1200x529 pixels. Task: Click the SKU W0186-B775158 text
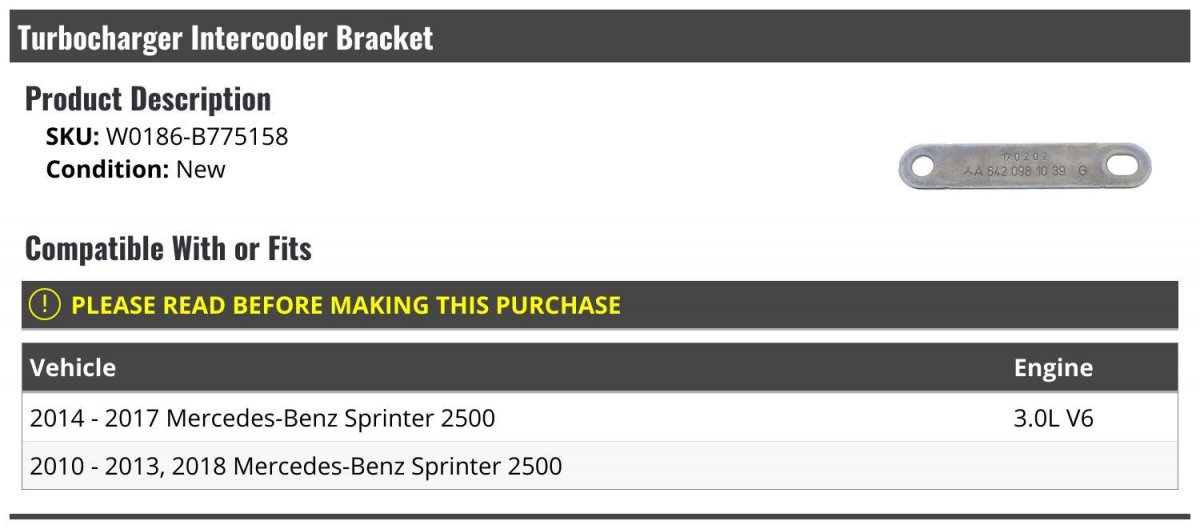click(167, 137)
